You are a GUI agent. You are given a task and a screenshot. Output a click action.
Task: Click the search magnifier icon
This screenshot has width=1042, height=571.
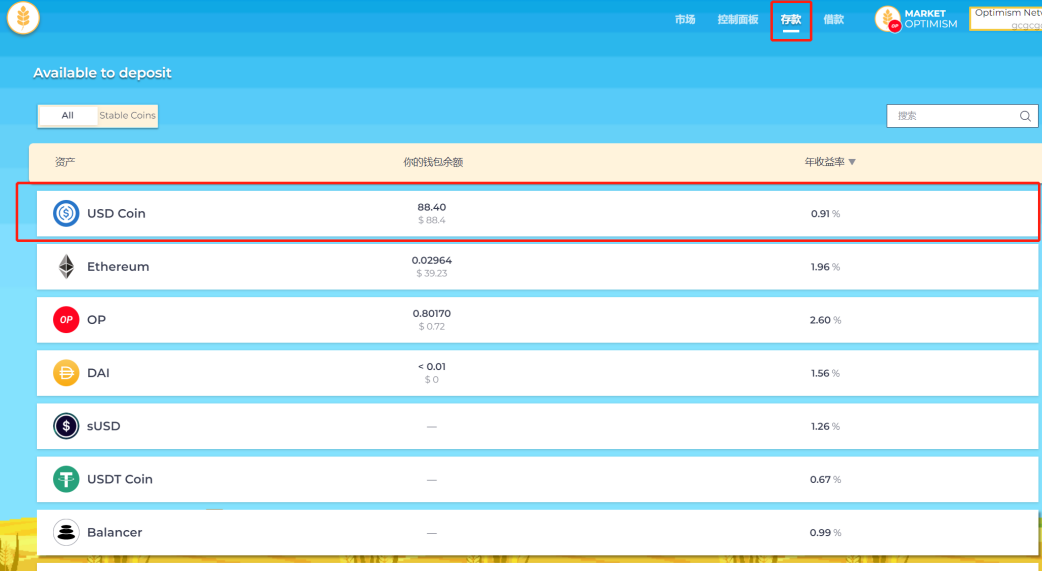[x=1025, y=116]
